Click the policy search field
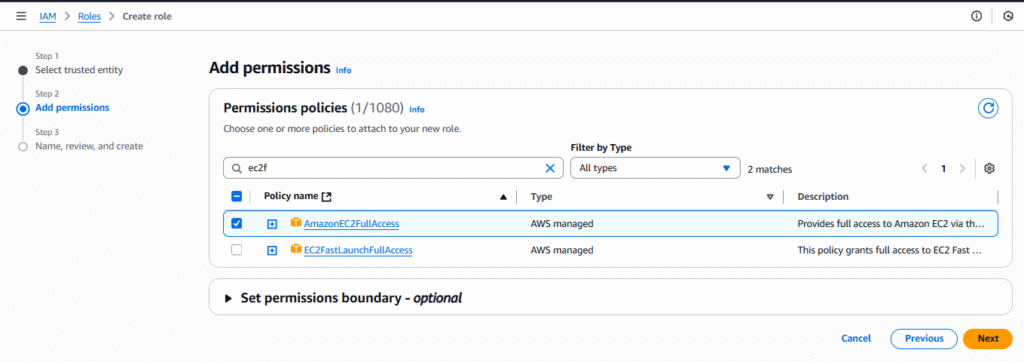 393,168
